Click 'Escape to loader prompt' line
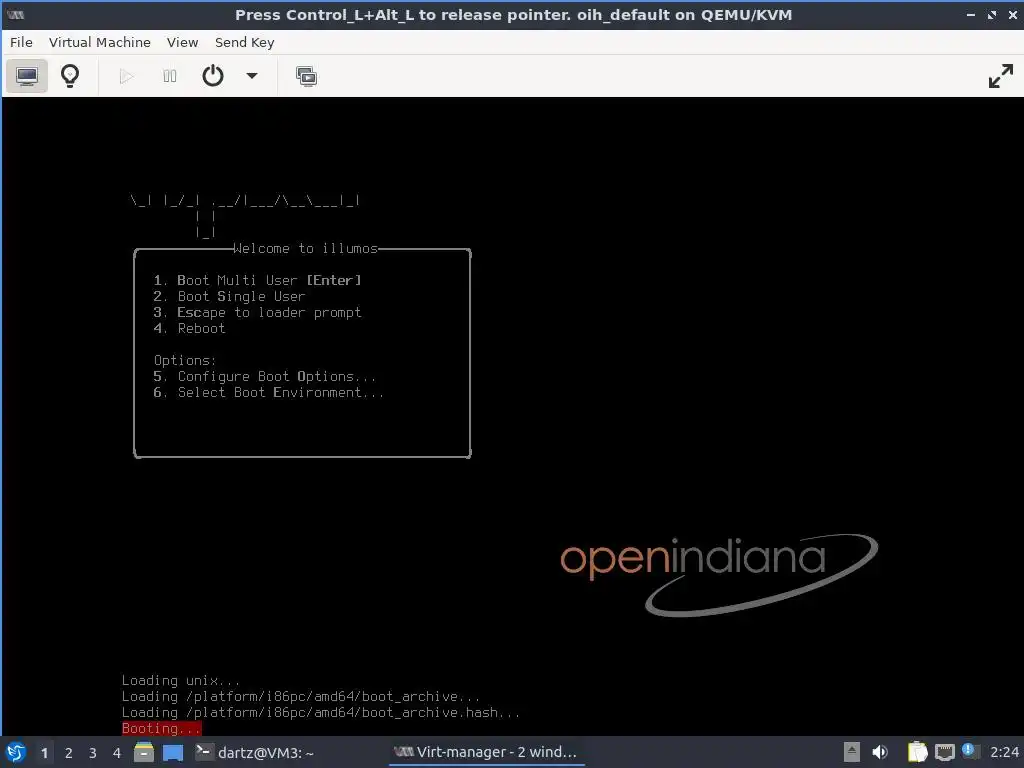Image resolution: width=1024 pixels, height=768 pixels. (257, 312)
